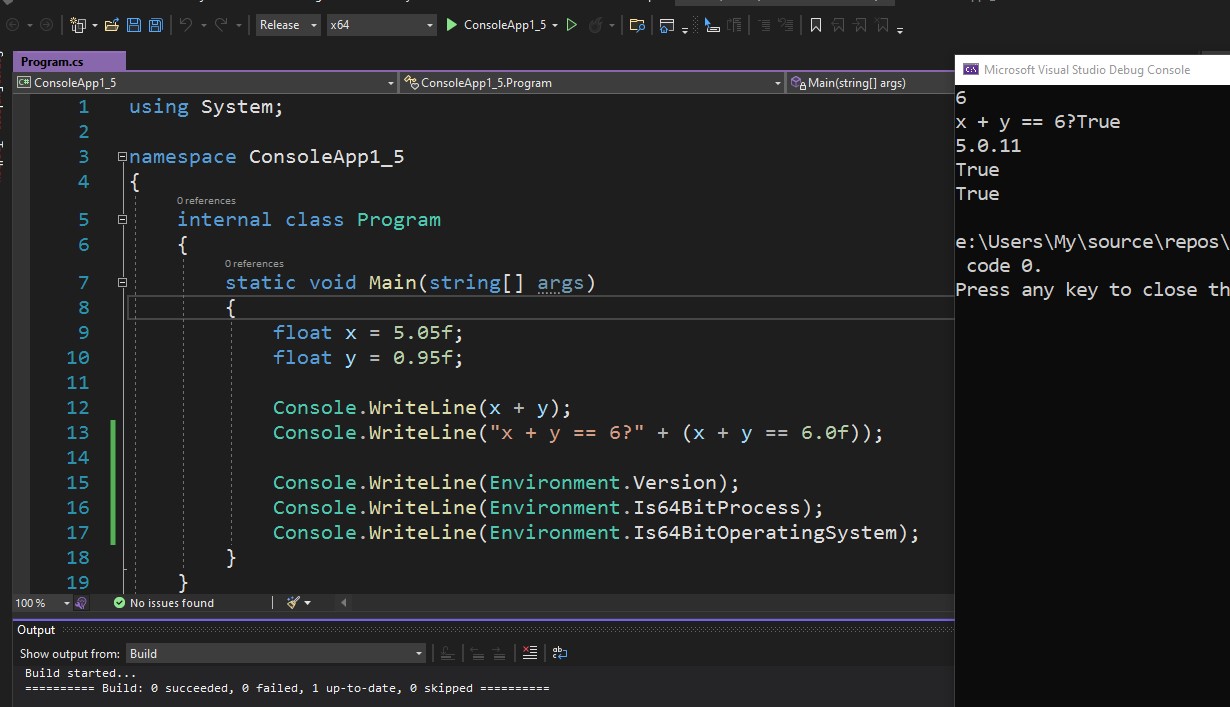Open the x64 platform dropdown
Viewport: 1230px width, 707px height.
coord(382,25)
